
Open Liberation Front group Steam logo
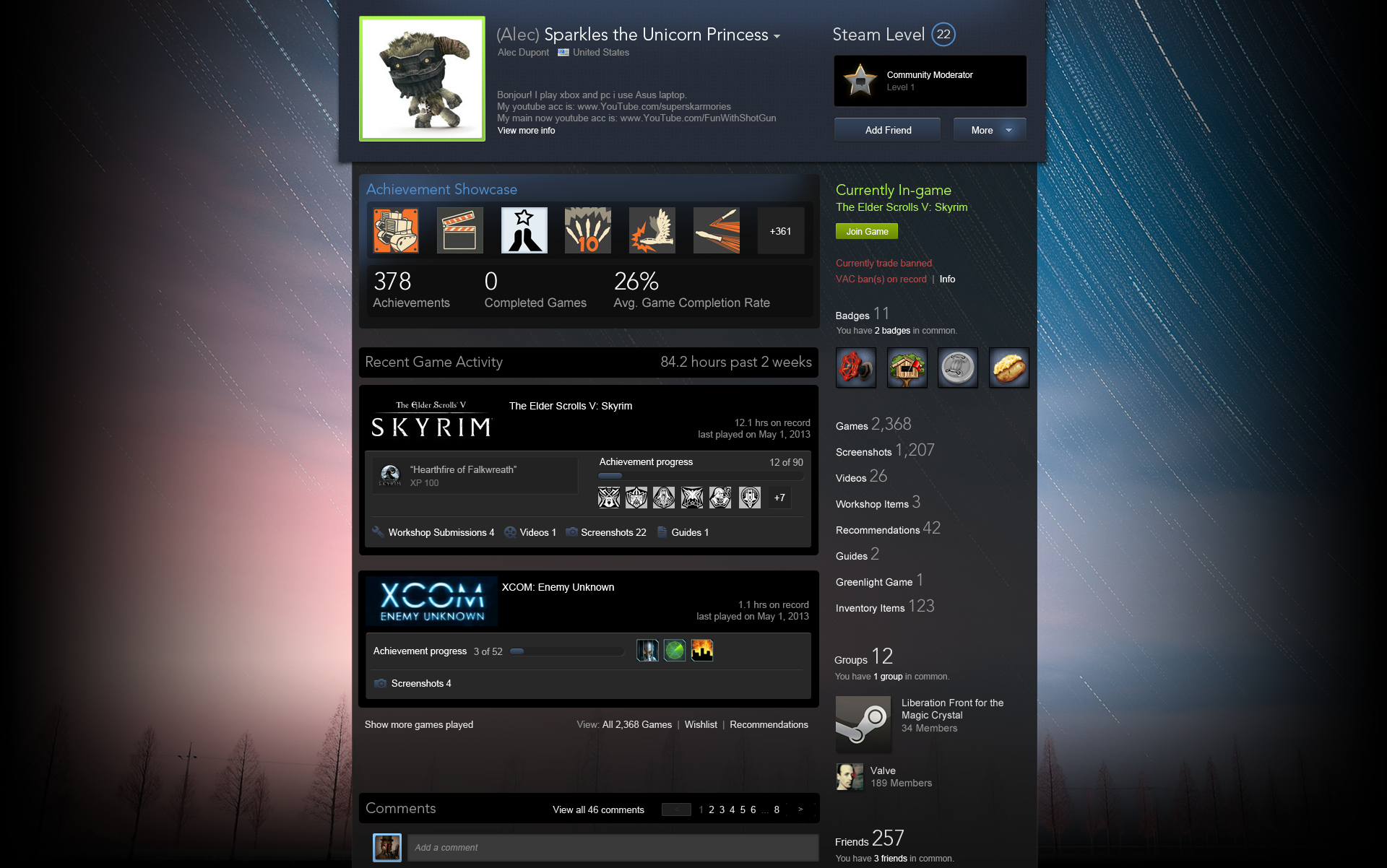coord(863,724)
